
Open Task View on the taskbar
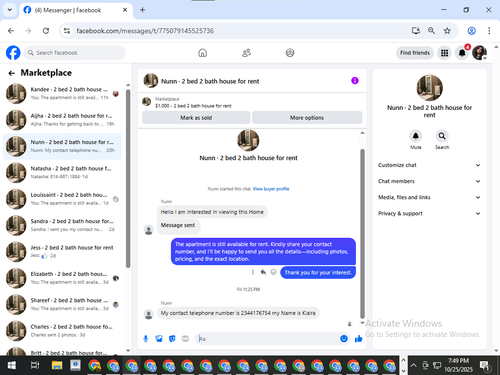(35, 365)
